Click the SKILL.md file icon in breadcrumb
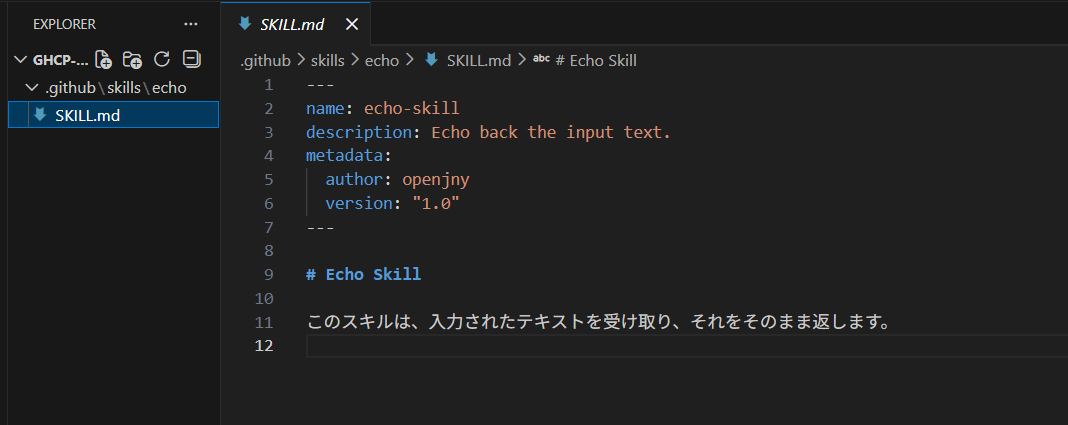The height and width of the screenshot is (425, 1068). [432, 60]
